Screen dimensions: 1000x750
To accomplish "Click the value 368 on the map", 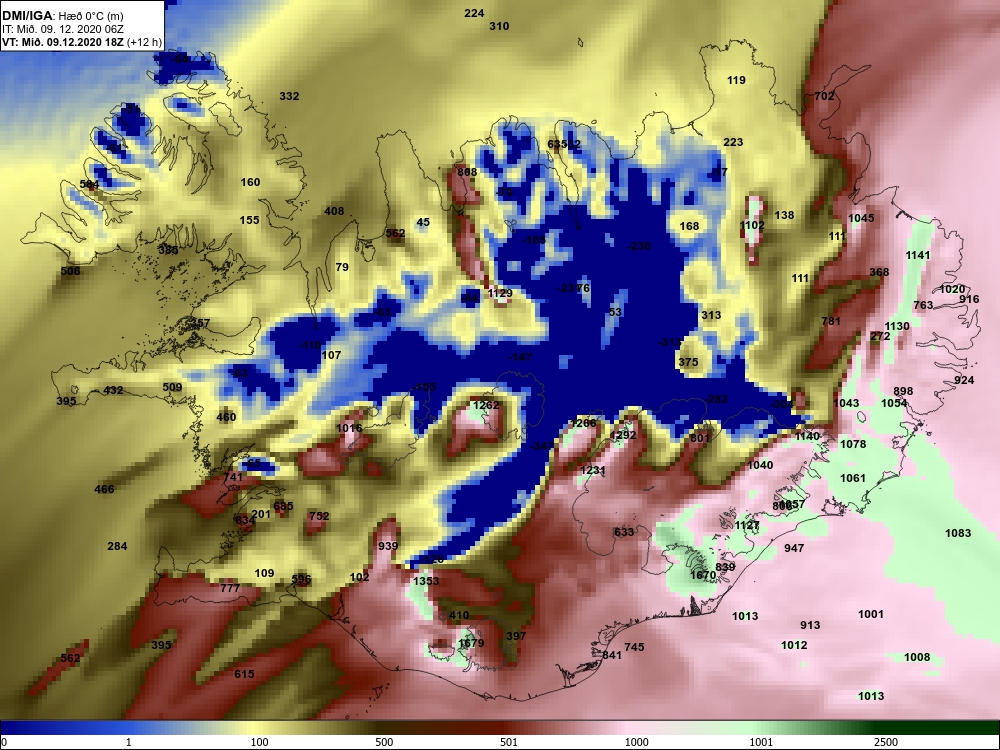I will point(879,272).
